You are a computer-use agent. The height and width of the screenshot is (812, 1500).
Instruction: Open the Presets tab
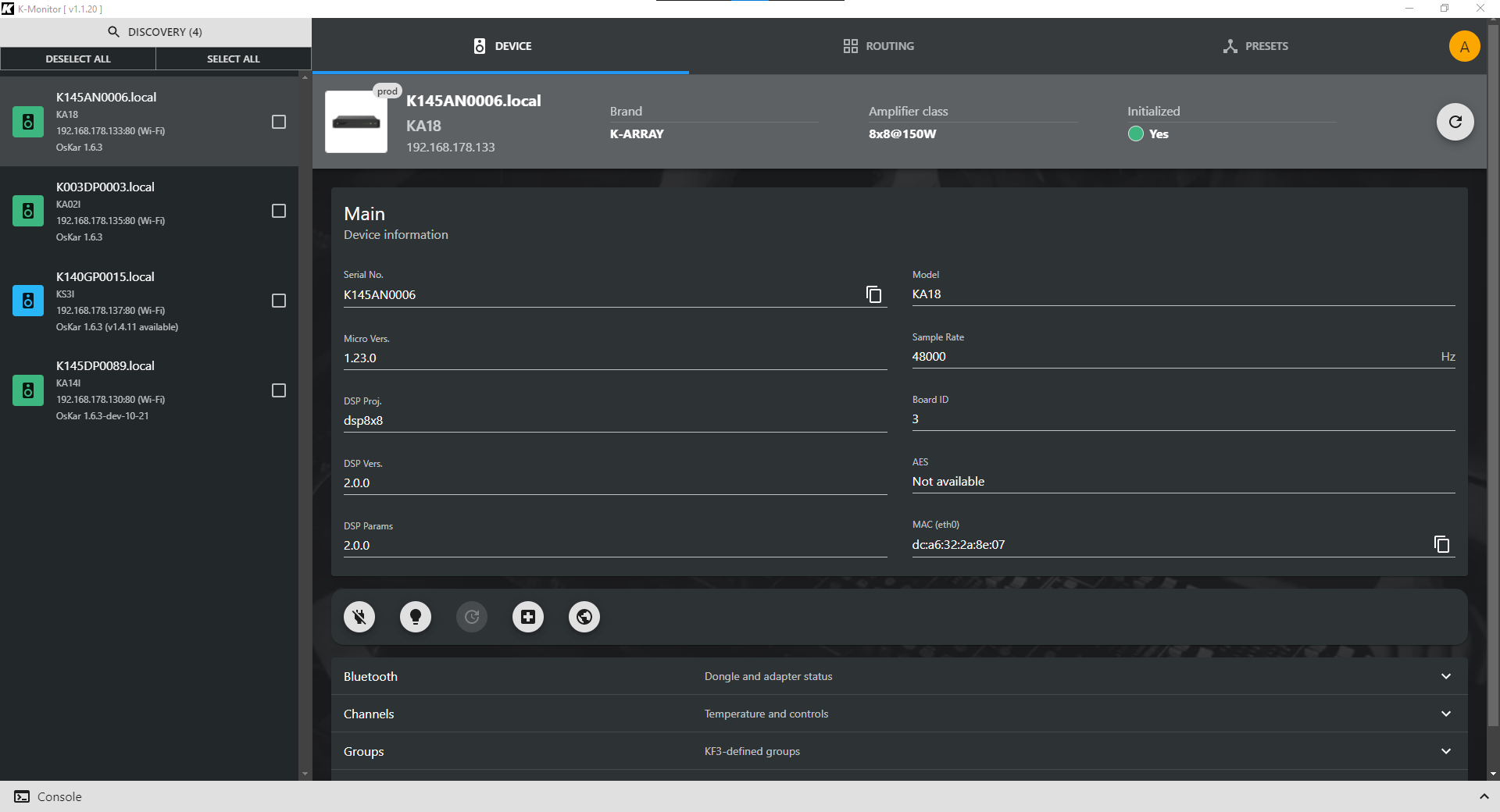(x=1255, y=46)
